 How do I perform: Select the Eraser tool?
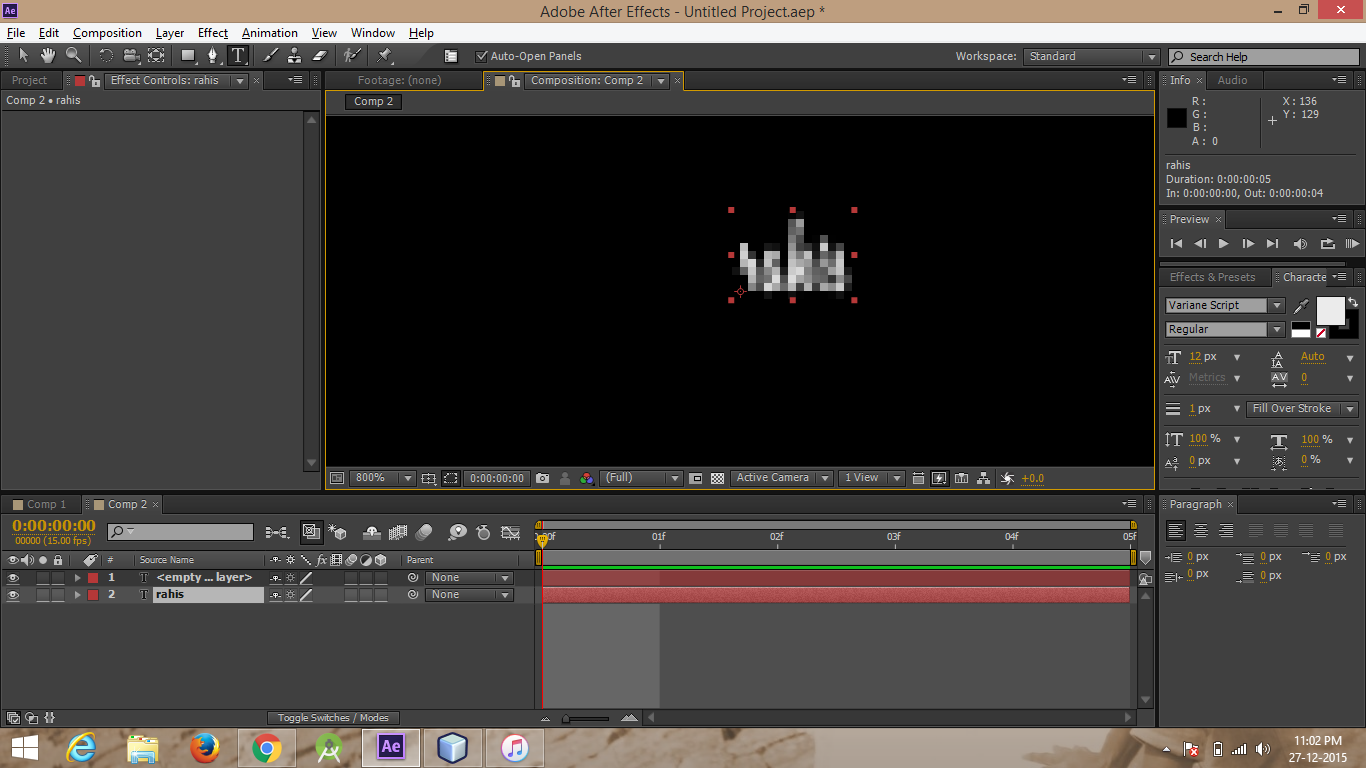[320, 56]
